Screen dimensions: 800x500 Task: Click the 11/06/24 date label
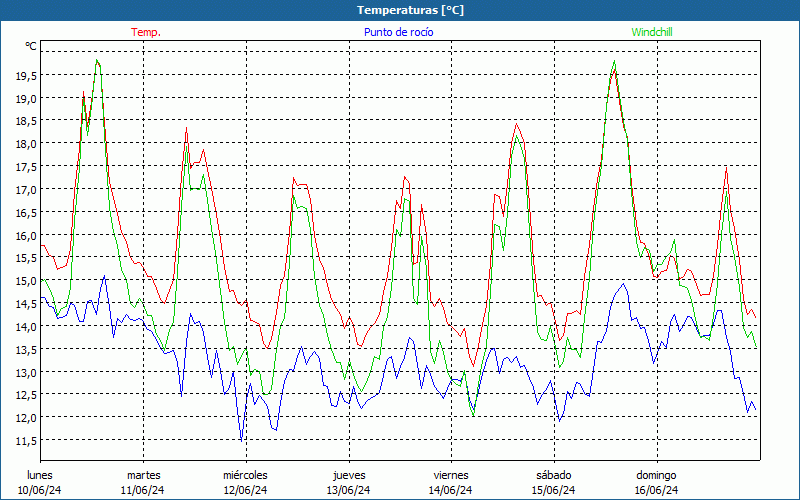[x=143, y=490]
